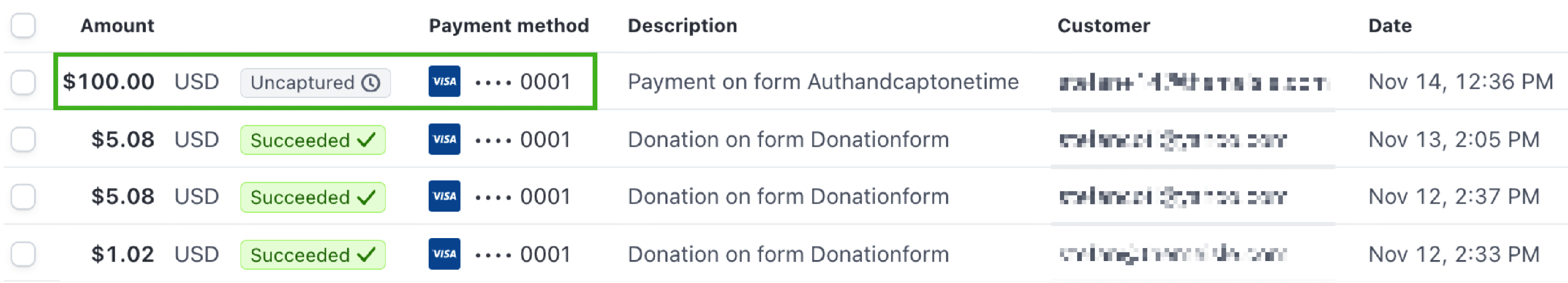Click the Visa icon for Nov 13 donation
This screenshot has height=283, width=1568.
444,139
